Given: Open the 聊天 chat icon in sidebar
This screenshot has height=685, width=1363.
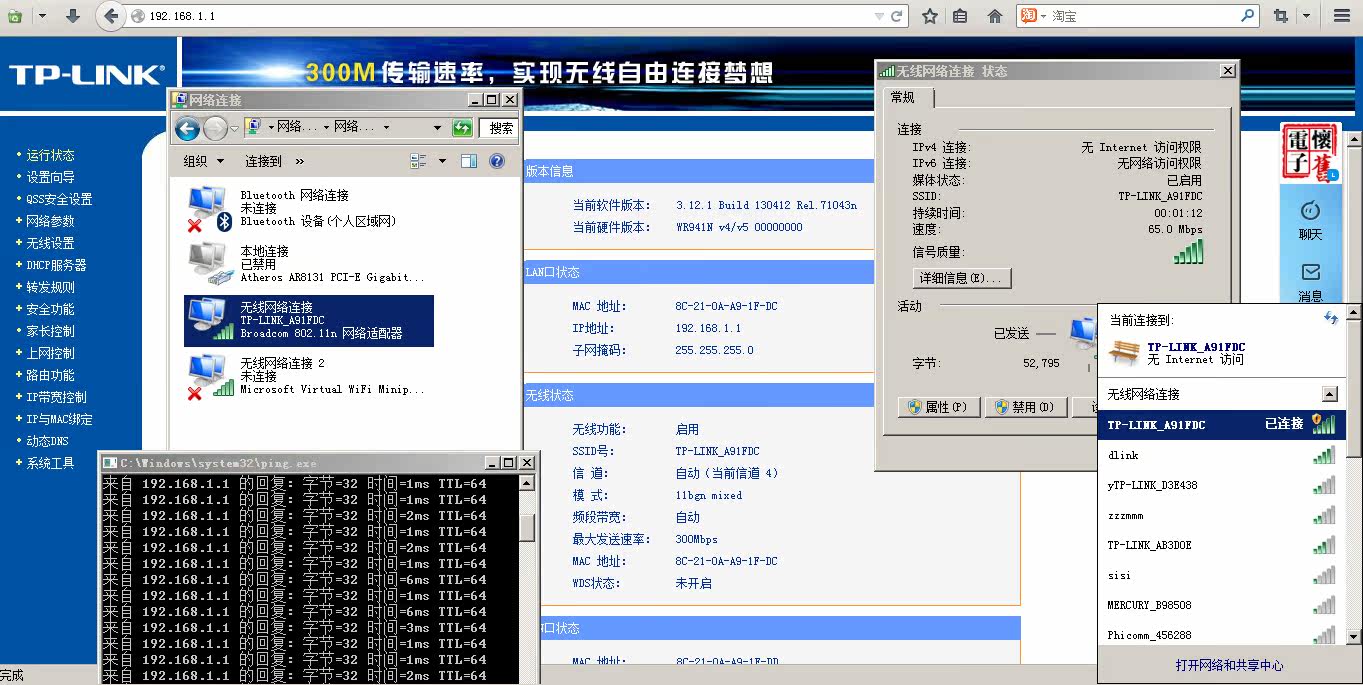Looking at the screenshot, I should click(x=1310, y=221).
